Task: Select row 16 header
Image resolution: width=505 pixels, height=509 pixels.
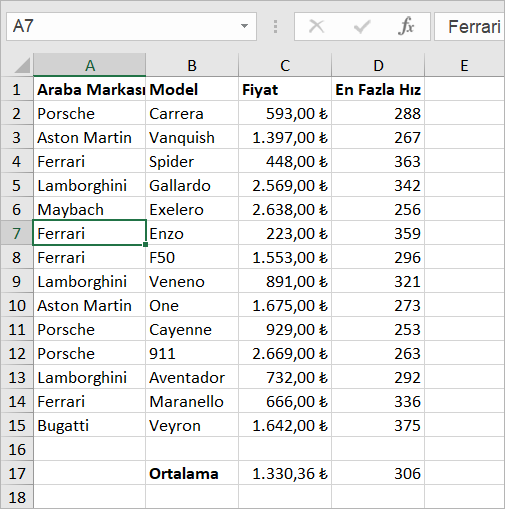Action: coord(17,449)
